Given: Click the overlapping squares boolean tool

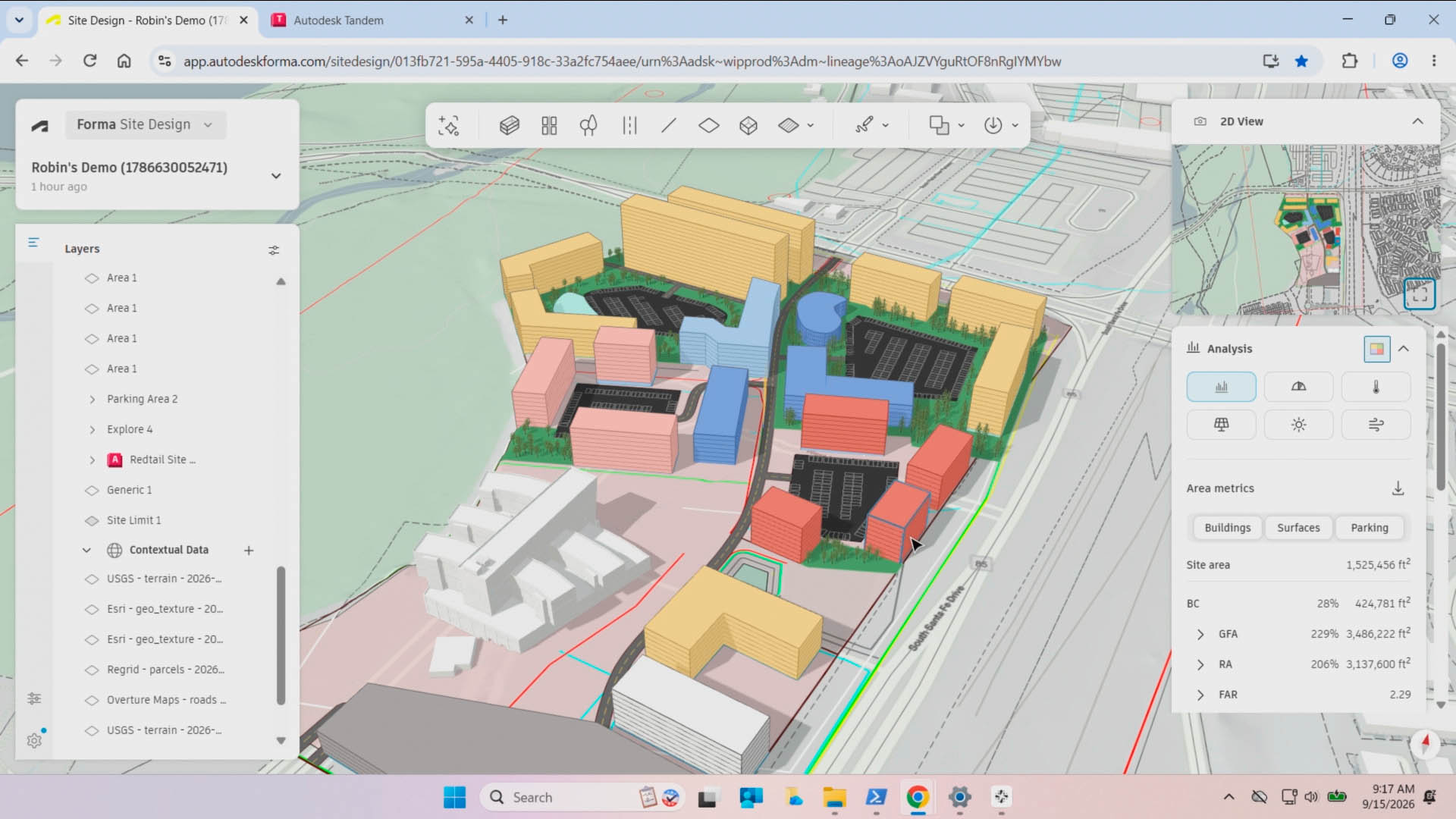Looking at the screenshot, I should [939, 125].
